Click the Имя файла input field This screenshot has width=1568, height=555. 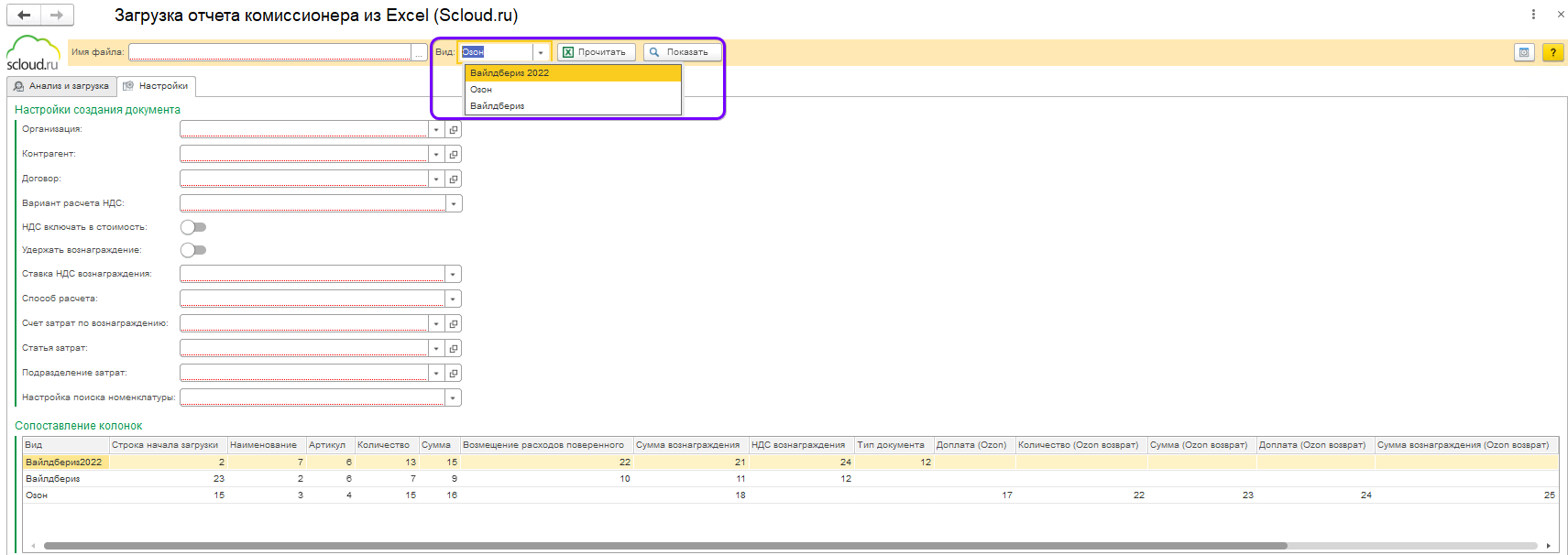click(x=269, y=52)
